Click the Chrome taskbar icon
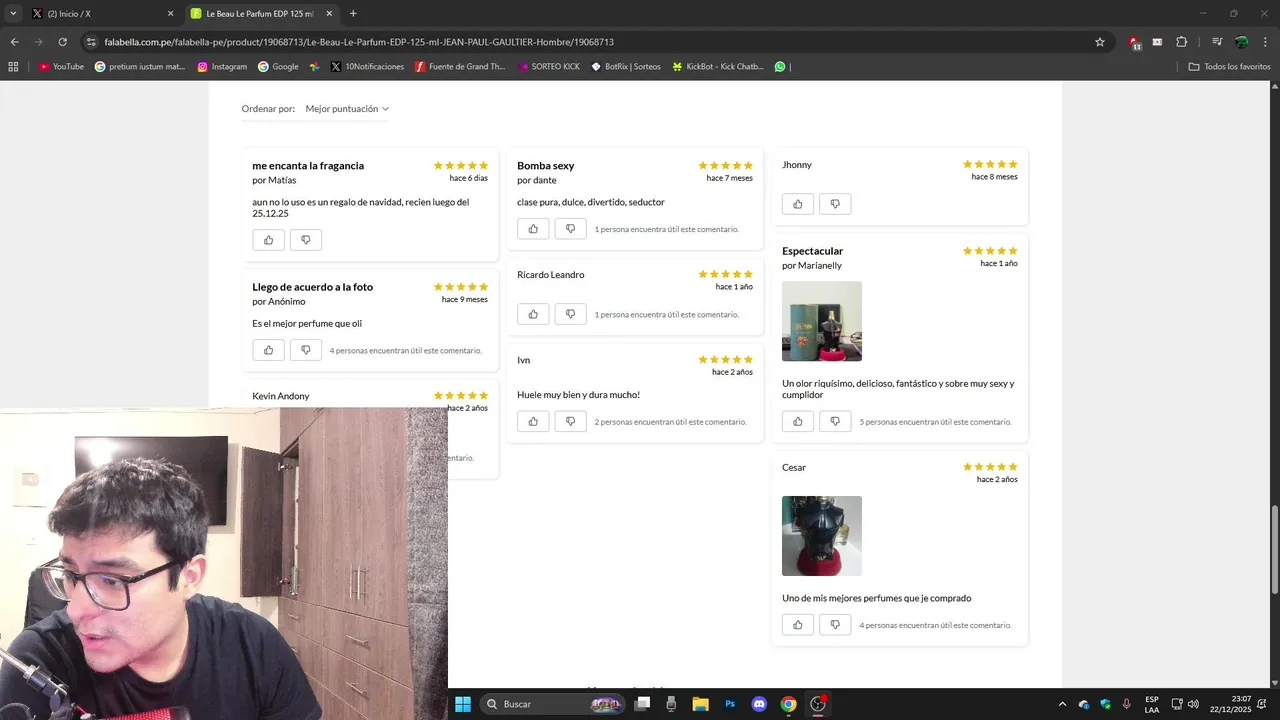This screenshot has width=1280, height=720. [x=788, y=704]
